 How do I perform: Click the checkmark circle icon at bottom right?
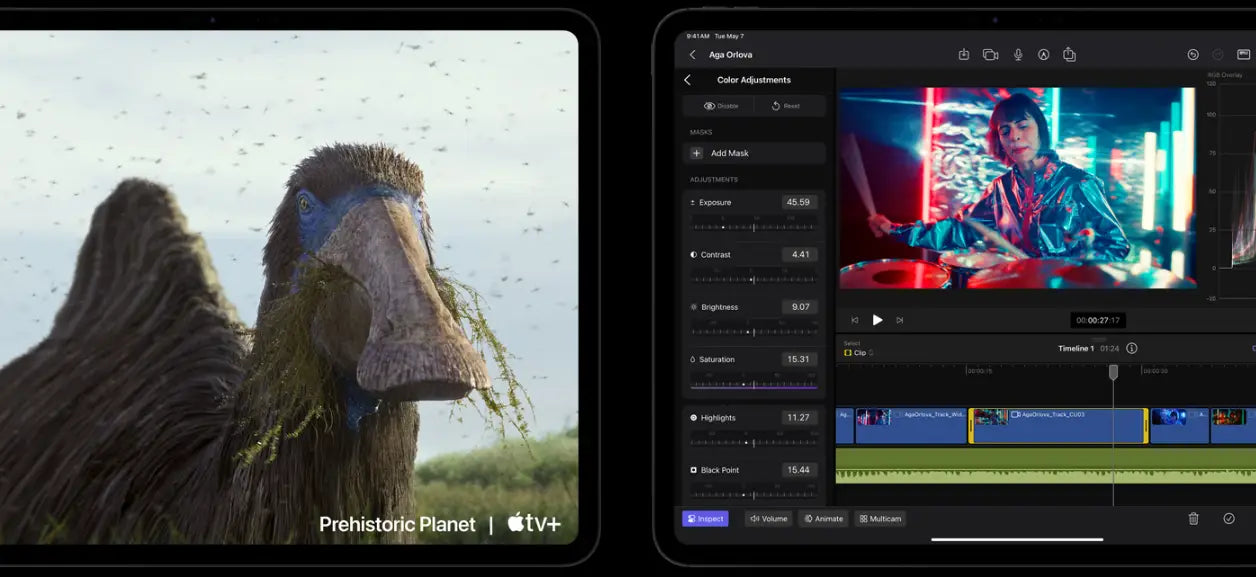1229,518
